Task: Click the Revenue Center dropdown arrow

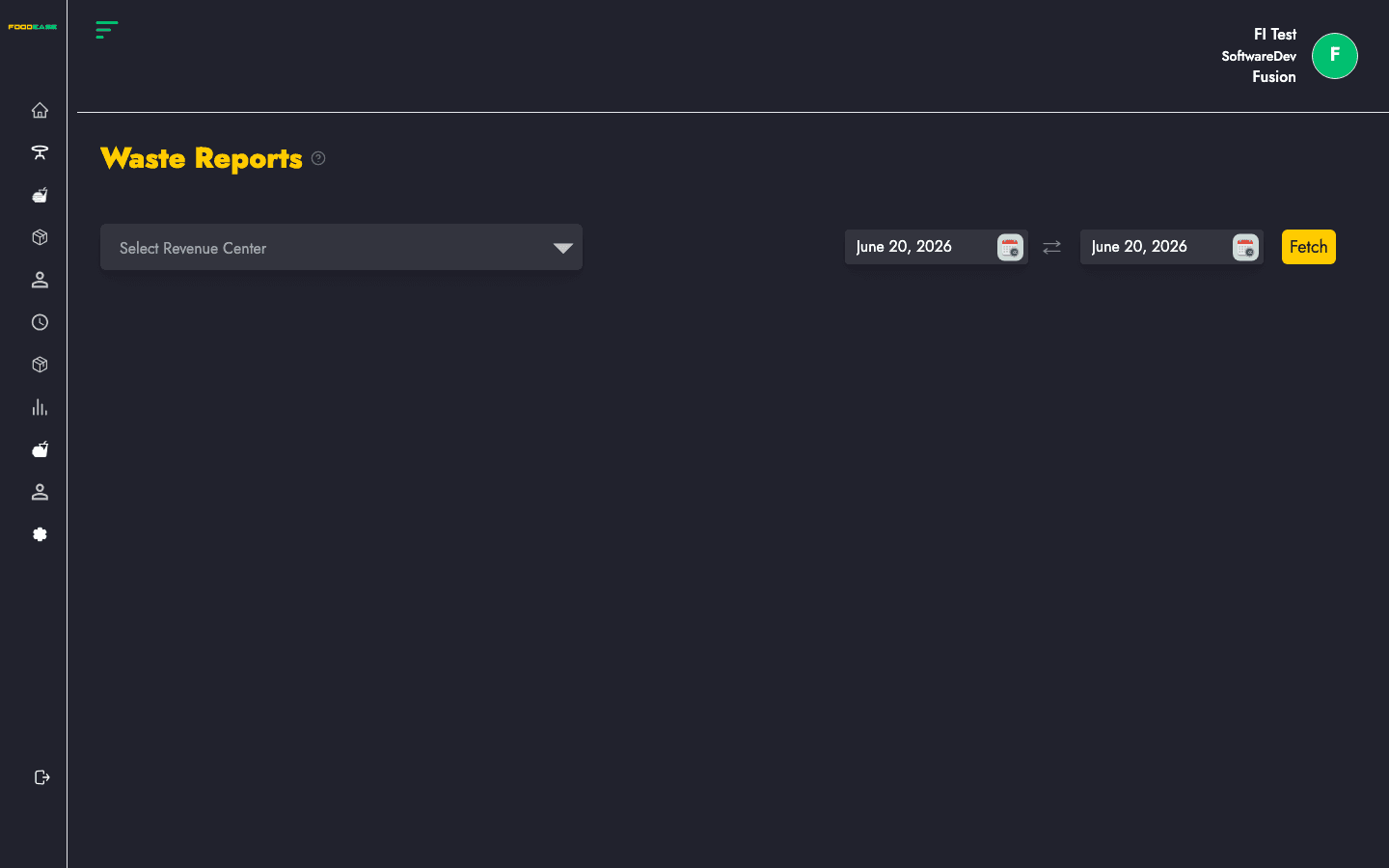Action: click(x=563, y=248)
